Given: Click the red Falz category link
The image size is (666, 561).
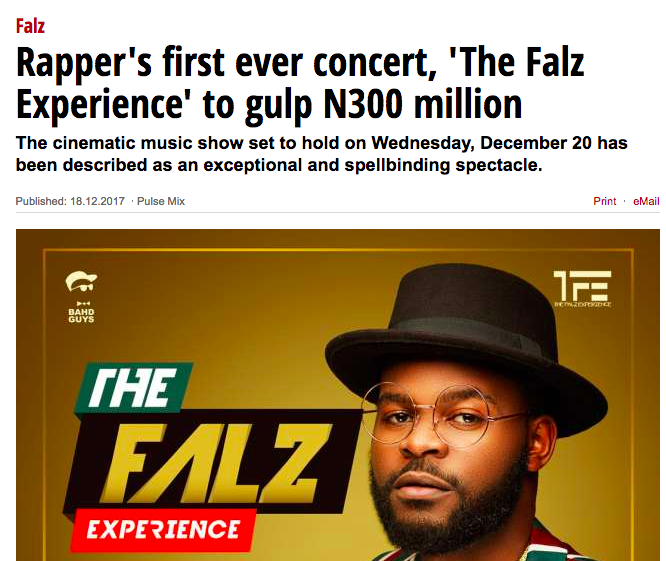Looking at the screenshot, I should tap(30, 26).
